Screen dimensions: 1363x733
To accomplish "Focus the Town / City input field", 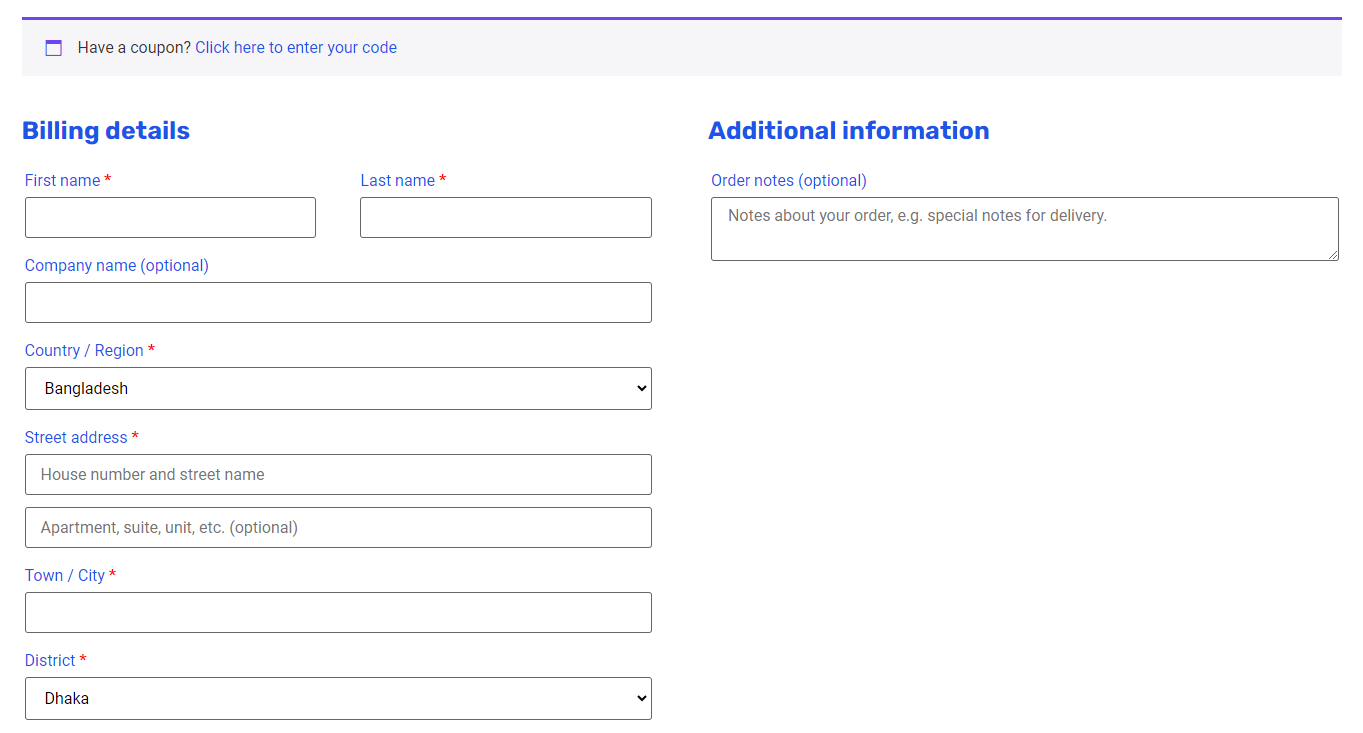I will (x=338, y=612).
